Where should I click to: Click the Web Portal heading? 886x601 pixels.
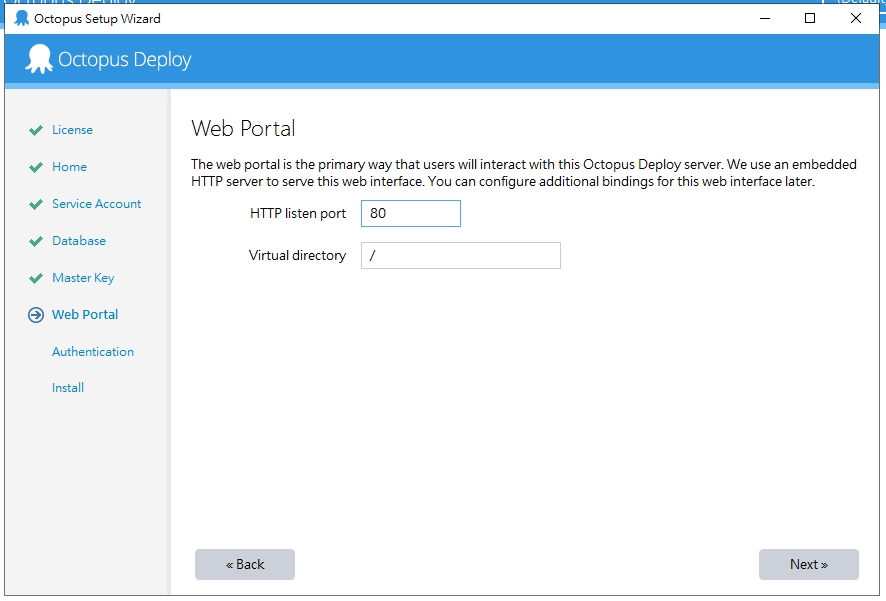coord(243,129)
